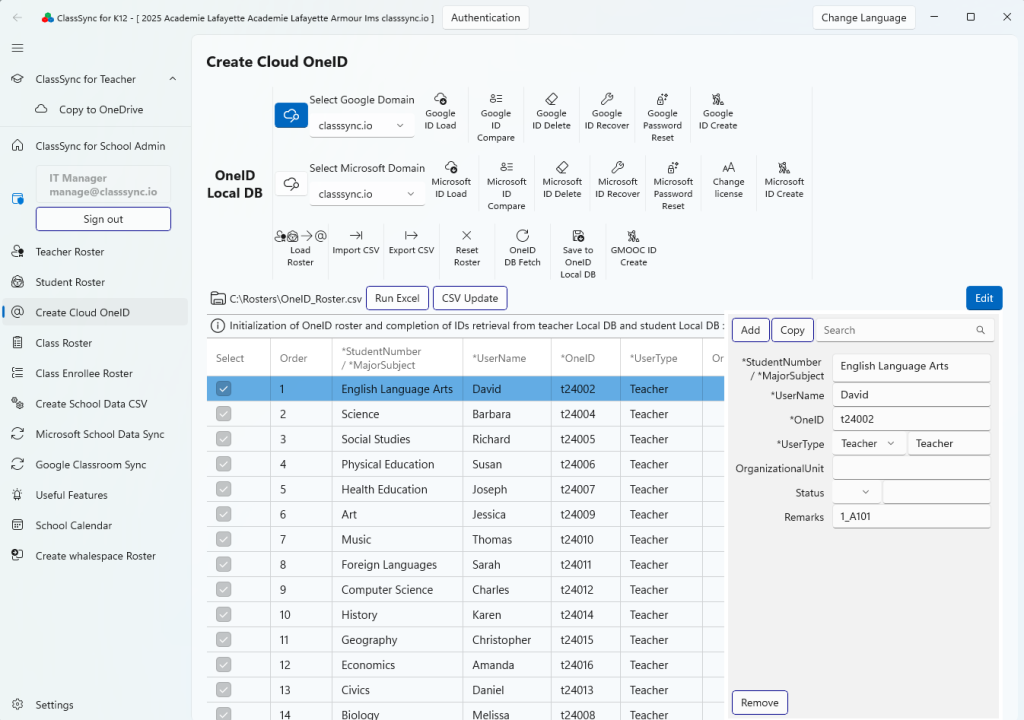Open the Status dropdown
The image size is (1024, 720).
click(857, 492)
